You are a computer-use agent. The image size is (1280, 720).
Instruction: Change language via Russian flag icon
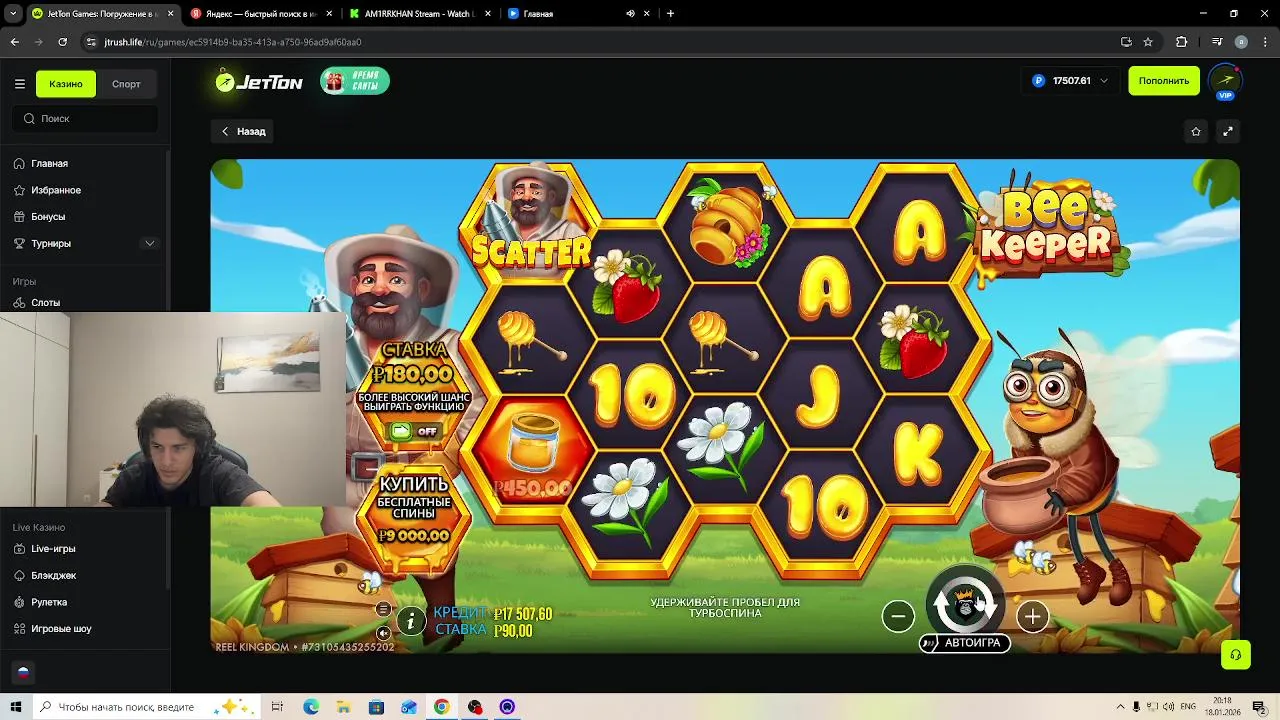coord(23,673)
